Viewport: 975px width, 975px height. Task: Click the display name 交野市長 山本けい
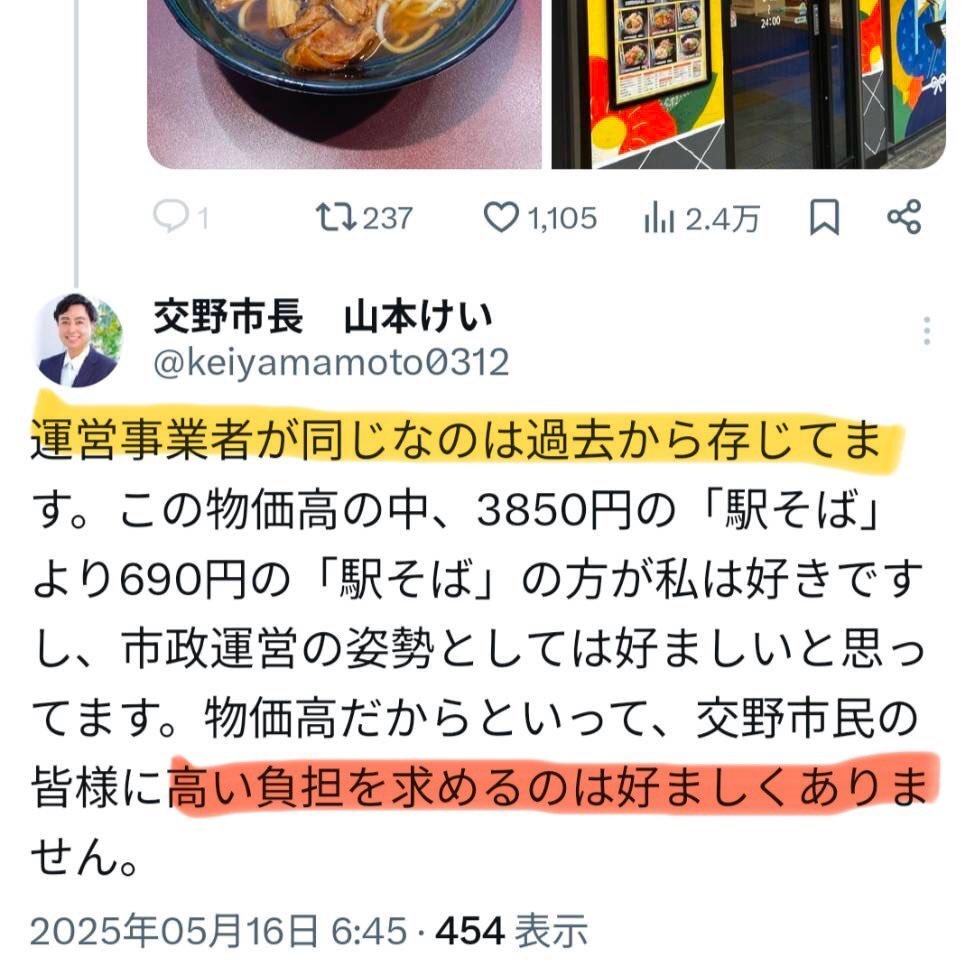[323, 317]
